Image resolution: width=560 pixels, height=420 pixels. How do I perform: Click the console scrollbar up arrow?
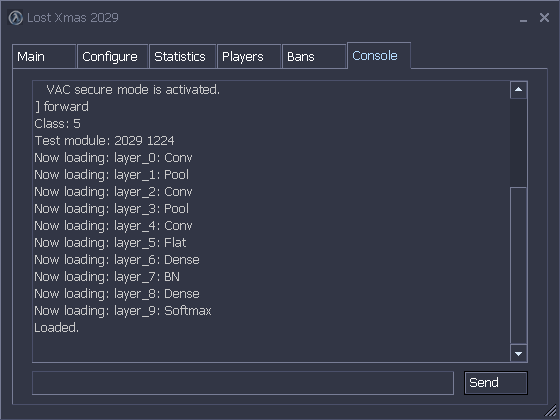(x=519, y=90)
